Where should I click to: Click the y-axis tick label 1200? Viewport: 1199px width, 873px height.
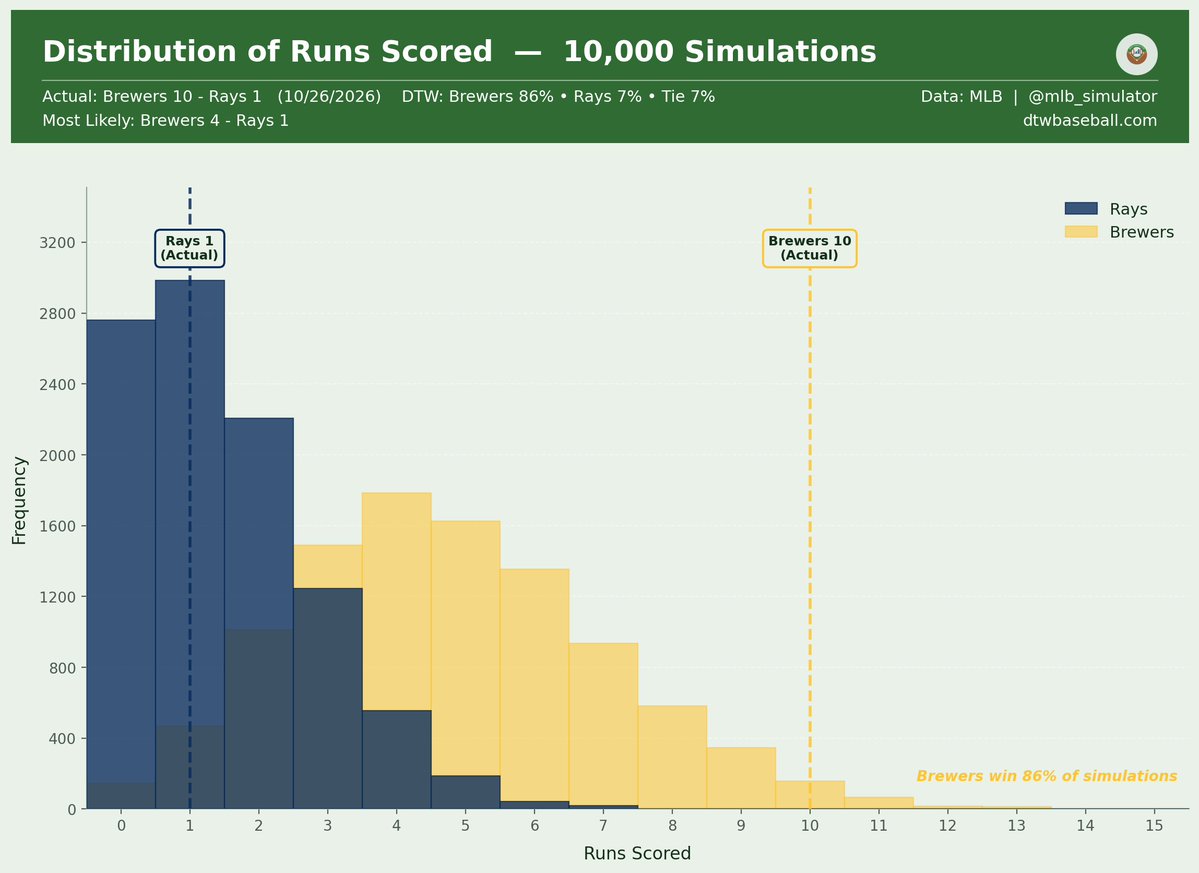[x=57, y=597]
